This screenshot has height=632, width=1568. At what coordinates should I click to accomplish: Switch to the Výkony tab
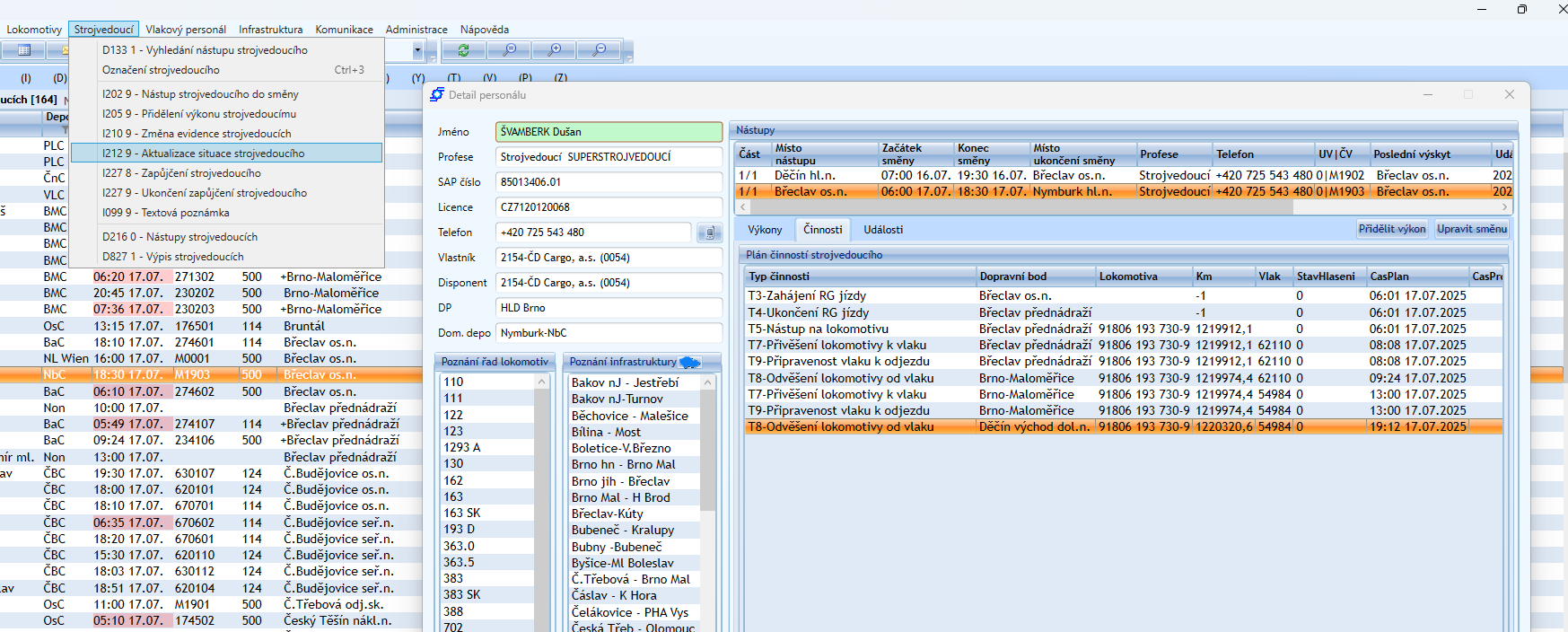765,230
